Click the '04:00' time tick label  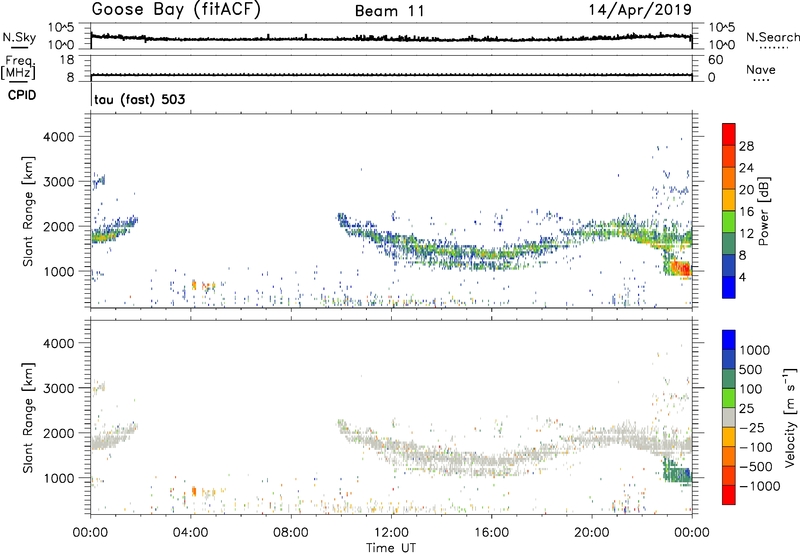[190, 533]
